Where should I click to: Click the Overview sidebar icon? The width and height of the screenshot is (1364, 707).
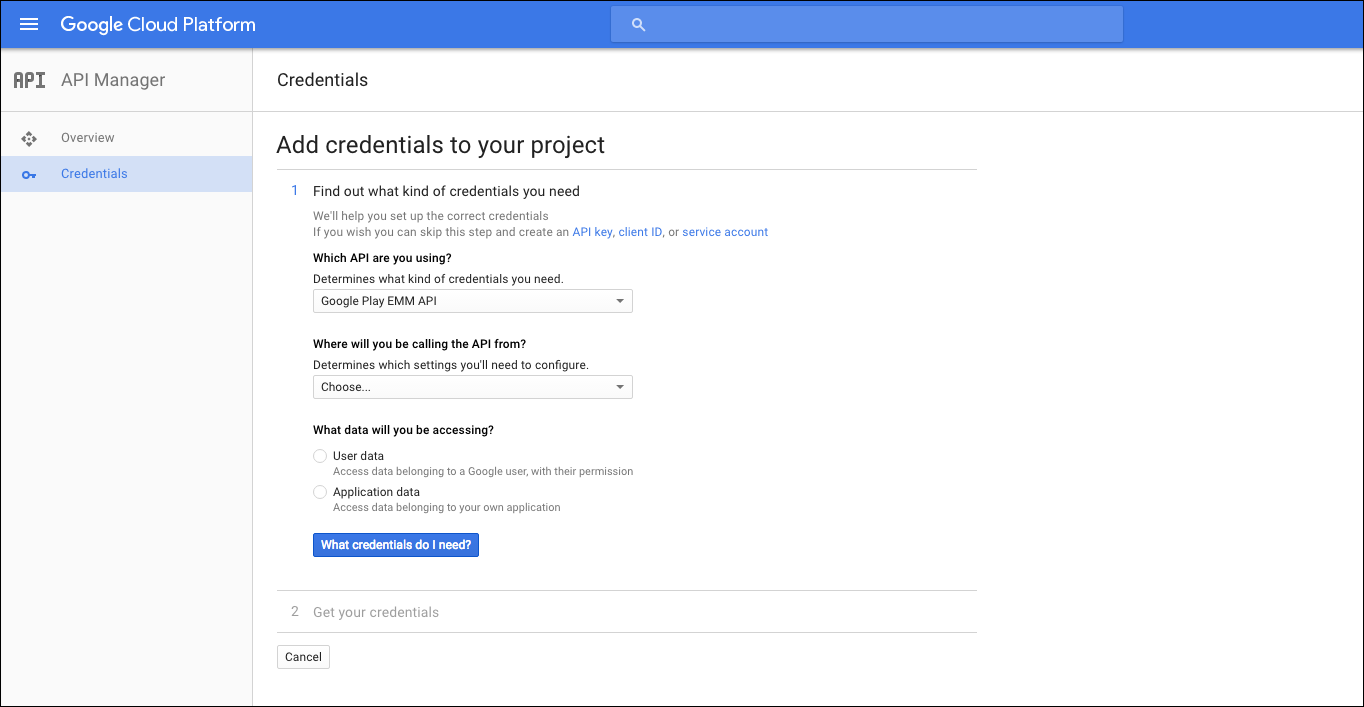point(29,138)
